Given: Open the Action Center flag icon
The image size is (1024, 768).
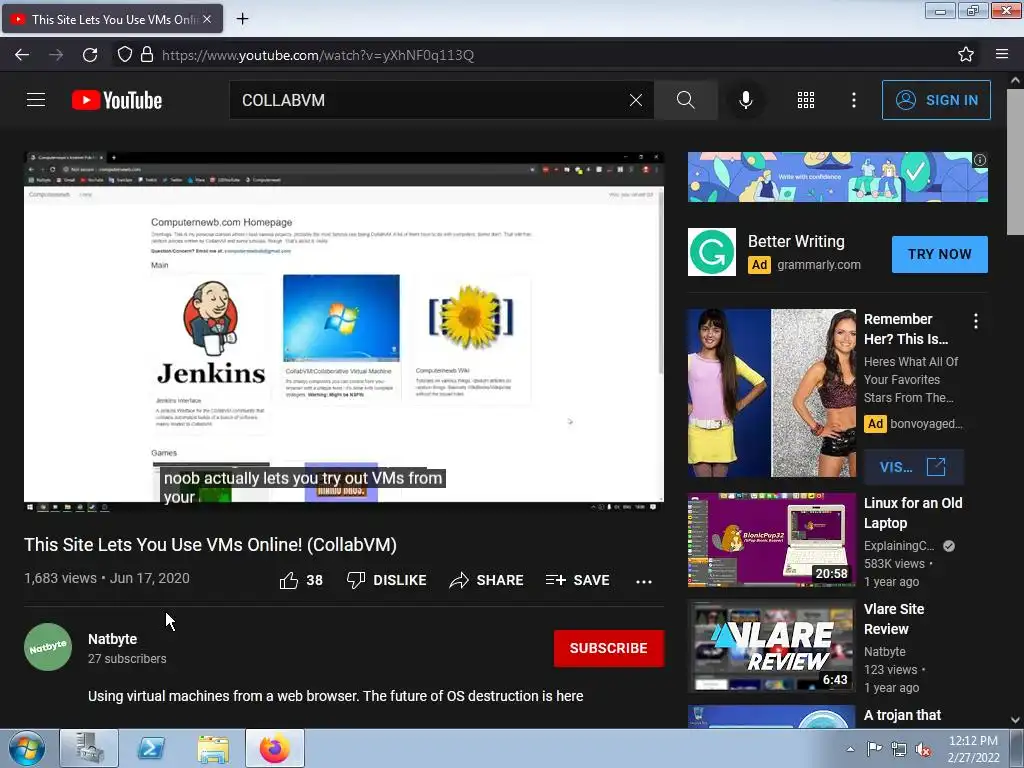Looking at the screenshot, I should click(x=874, y=749).
